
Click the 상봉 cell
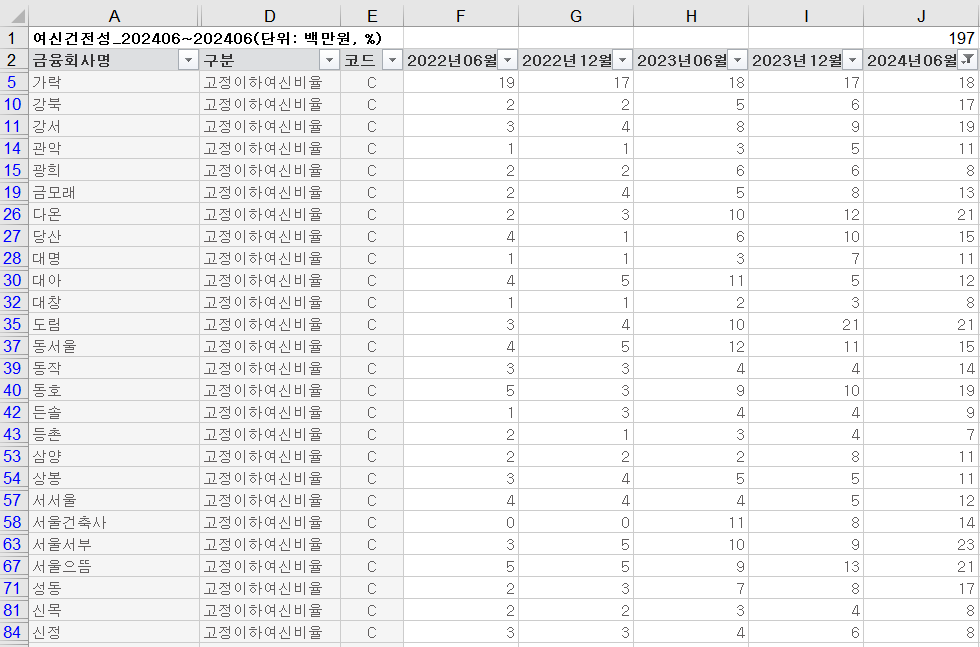(114, 478)
